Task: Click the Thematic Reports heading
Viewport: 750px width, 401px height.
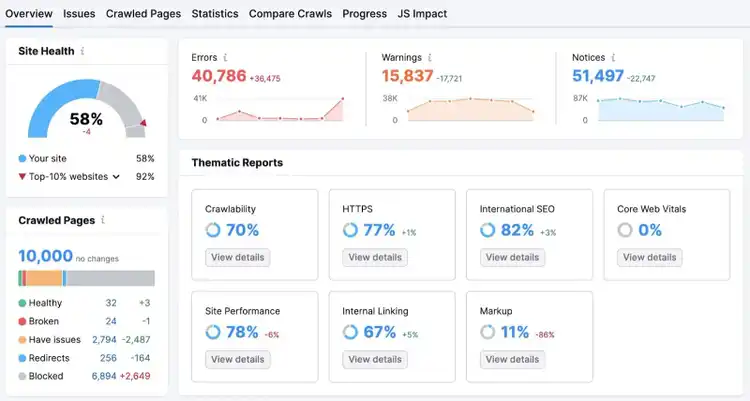Action: pyautogui.click(x=237, y=163)
